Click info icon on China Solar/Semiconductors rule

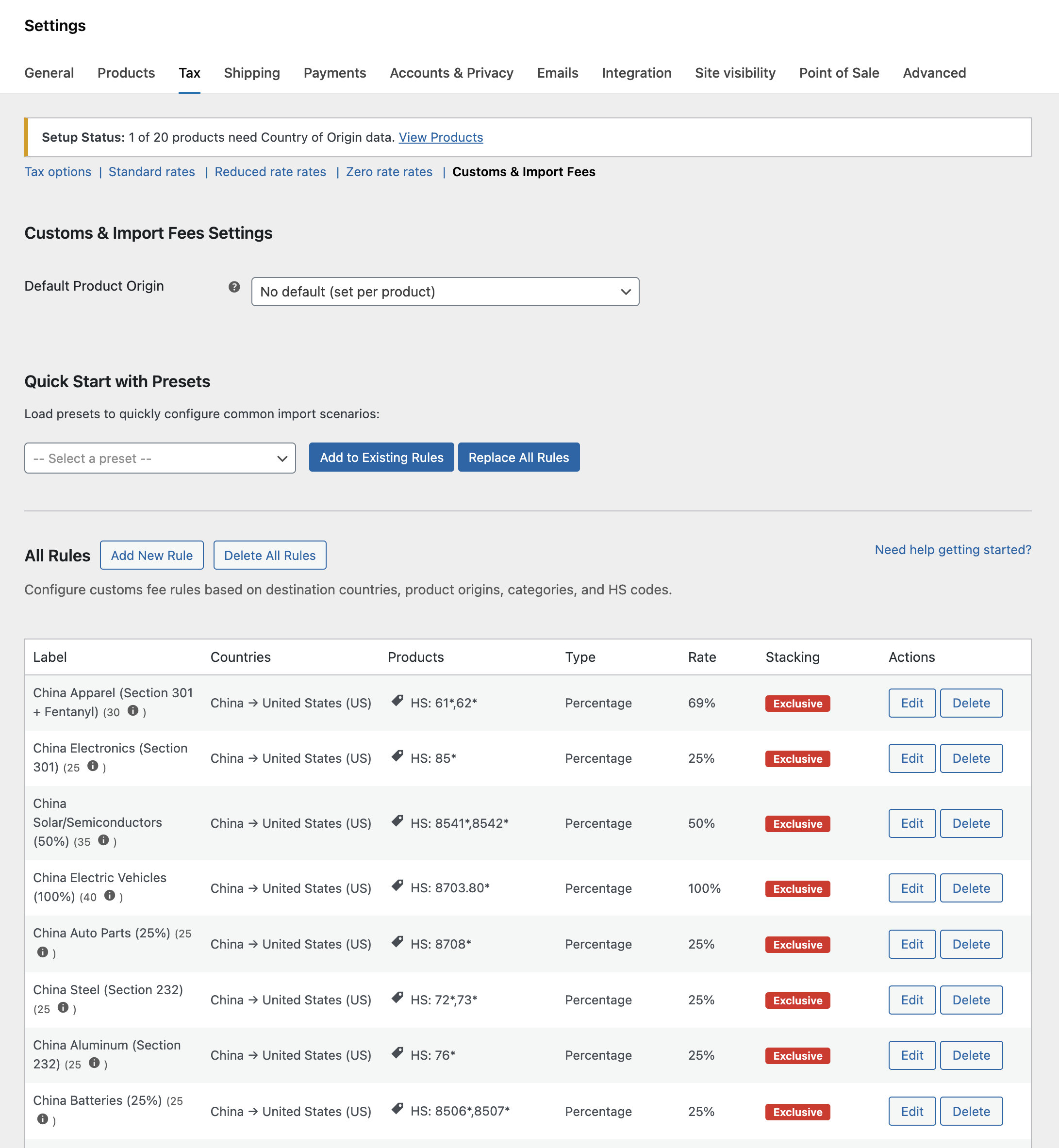click(104, 840)
